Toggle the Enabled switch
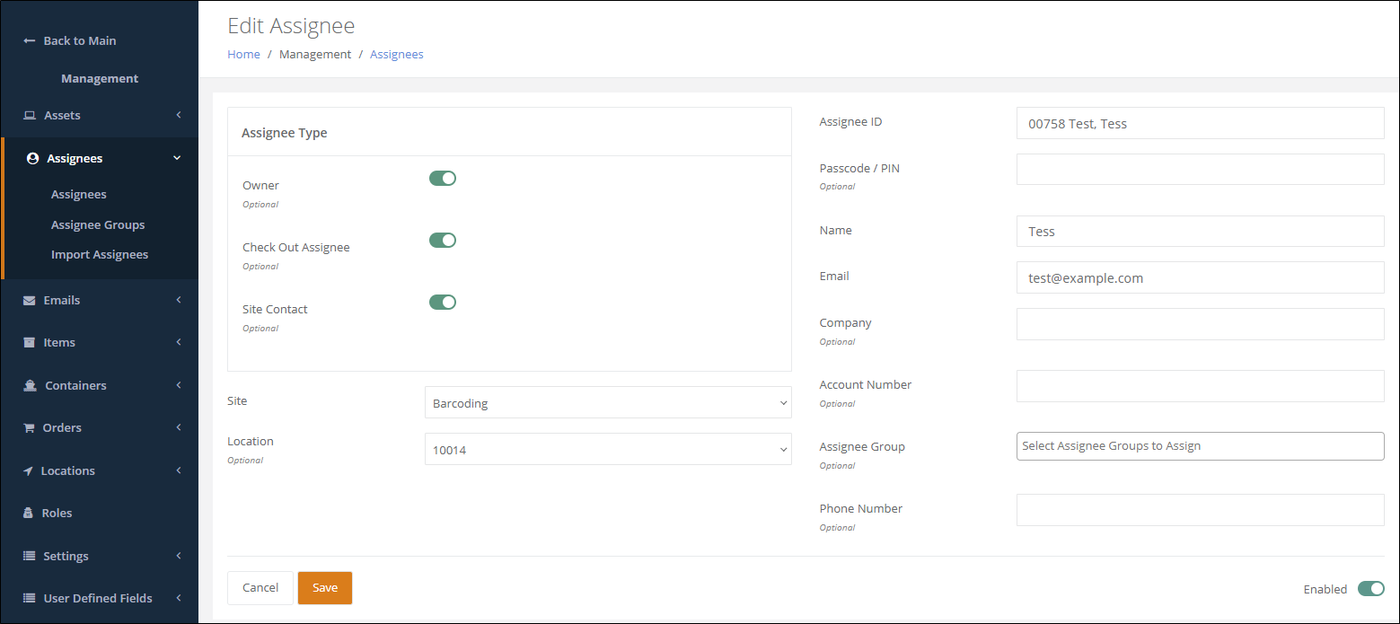This screenshot has height=624, width=1400. tap(1371, 588)
